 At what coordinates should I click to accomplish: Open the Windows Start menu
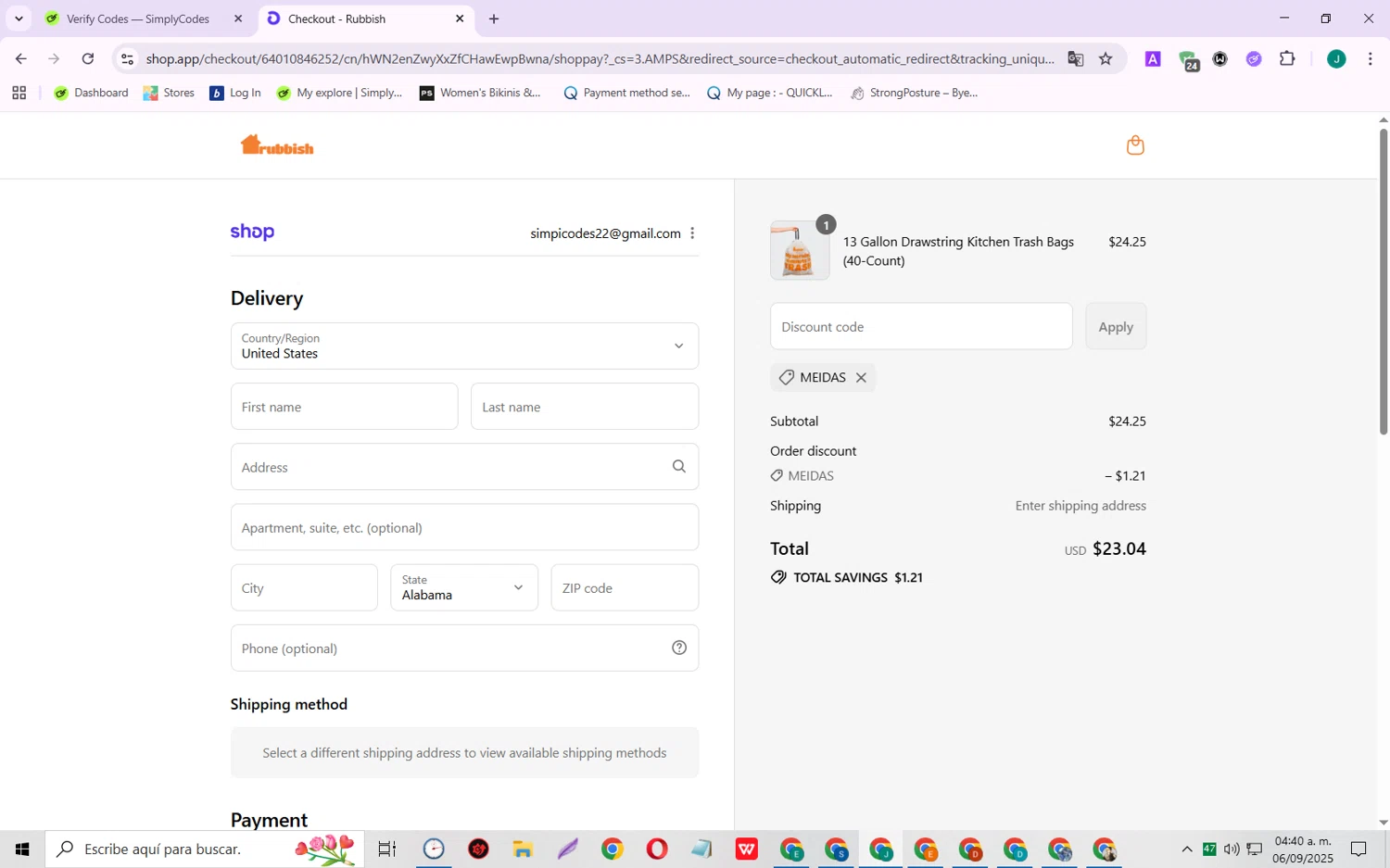pyautogui.click(x=22, y=849)
